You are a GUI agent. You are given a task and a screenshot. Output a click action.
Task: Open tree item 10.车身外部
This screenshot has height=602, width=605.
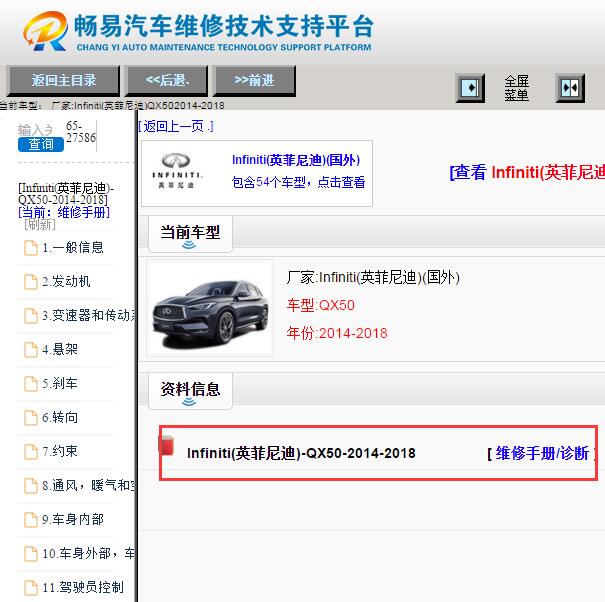pyautogui.click(x=89, y=553)
